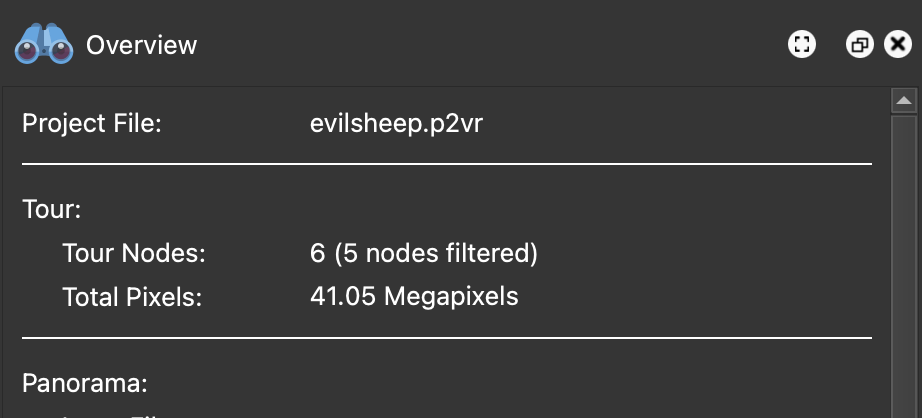
Task: Click the Panorama section heading
Action: click(x=85, y=383)
